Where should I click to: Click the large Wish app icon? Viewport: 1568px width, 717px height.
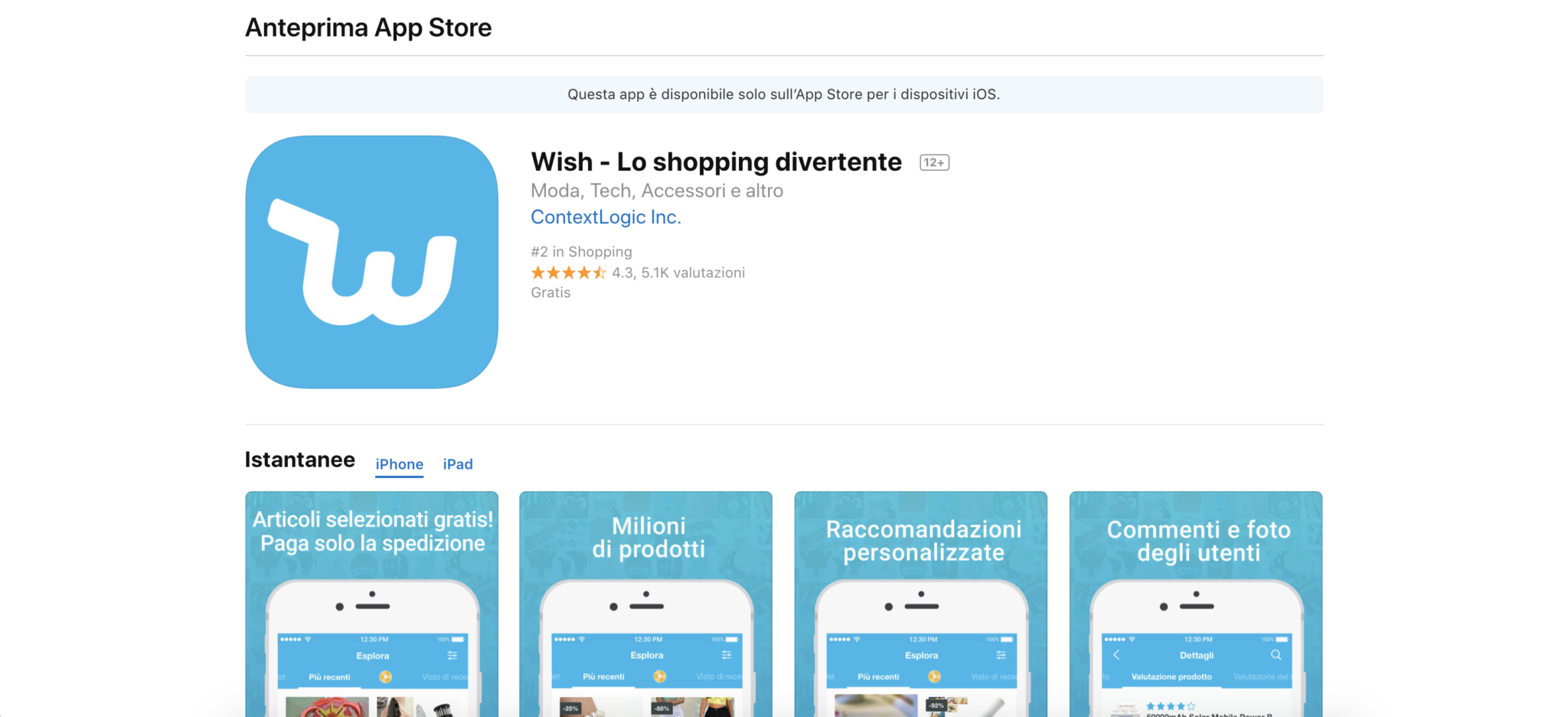[x=371, y=262]
